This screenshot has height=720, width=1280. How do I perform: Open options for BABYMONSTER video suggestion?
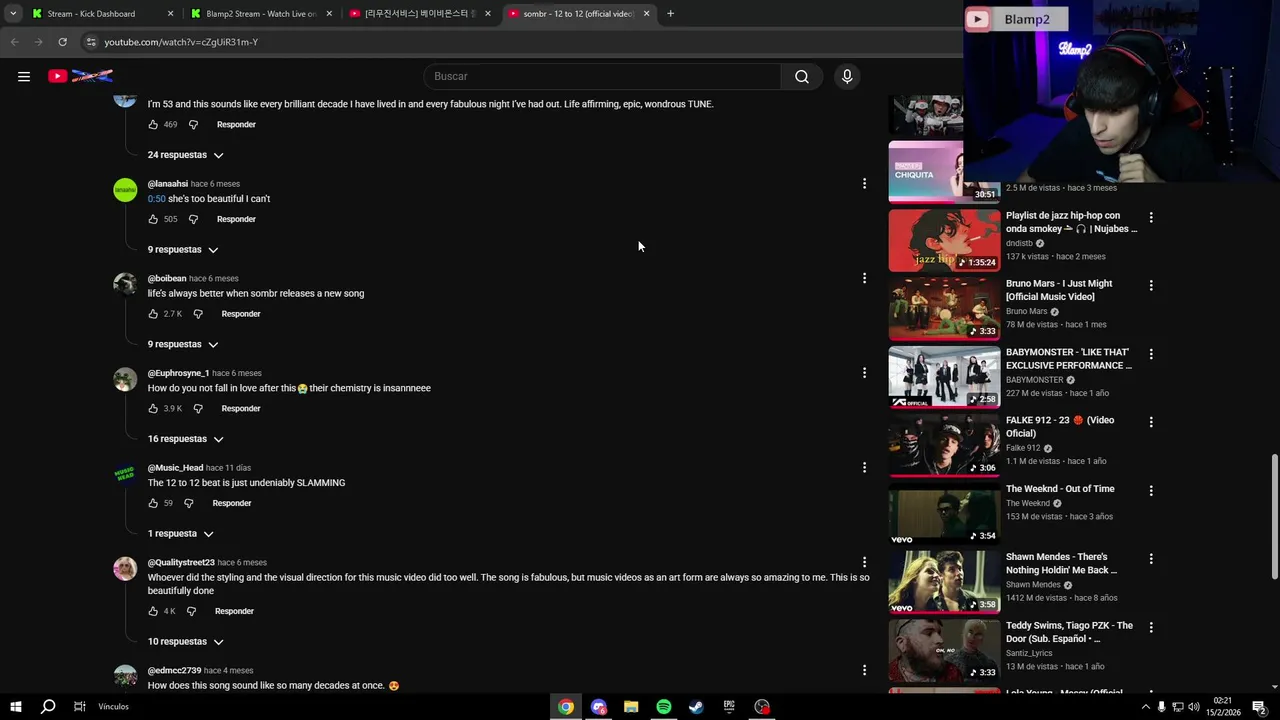1151,354
